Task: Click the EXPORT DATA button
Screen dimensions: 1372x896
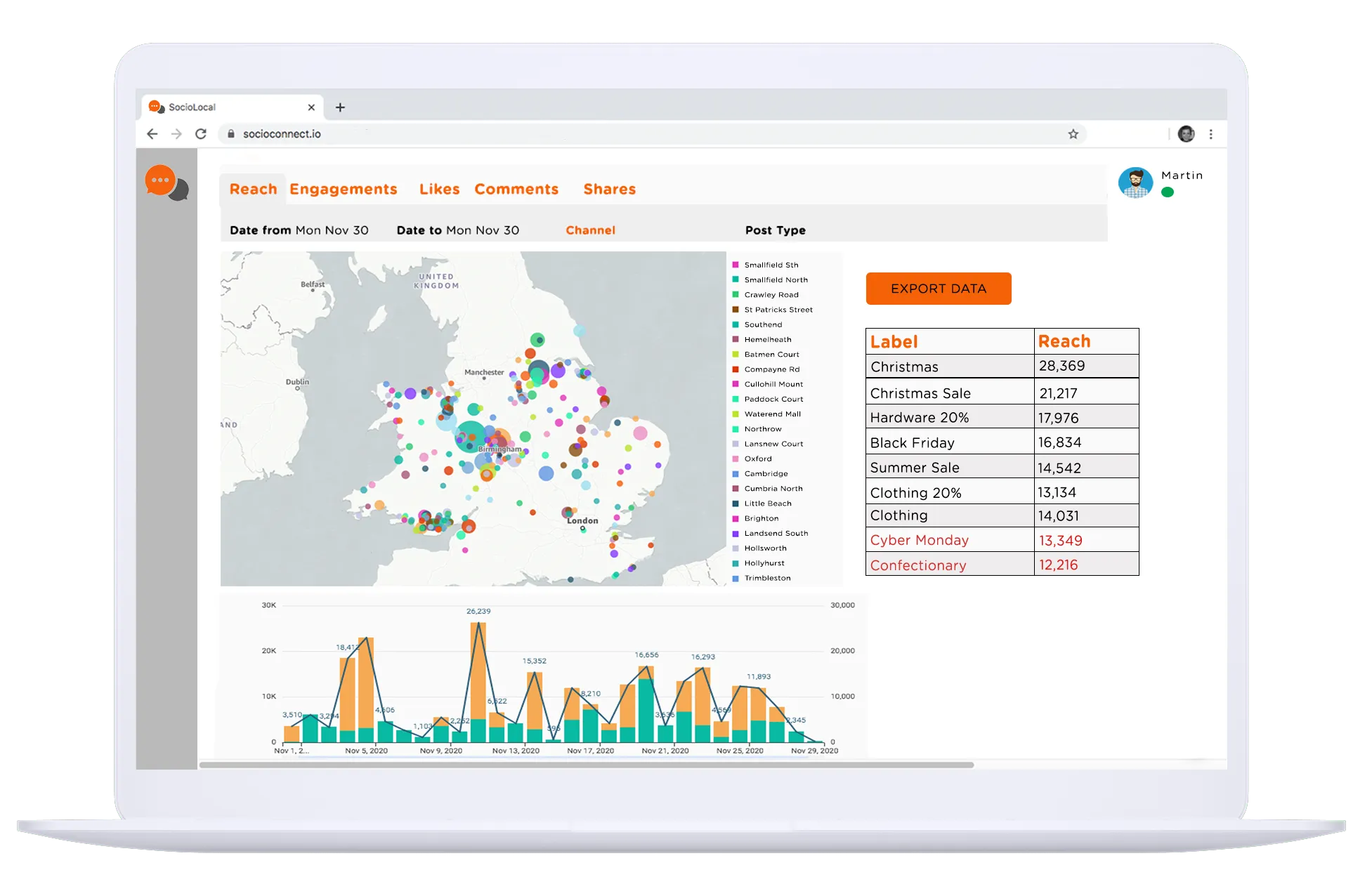Action: [x=939, y=289]
